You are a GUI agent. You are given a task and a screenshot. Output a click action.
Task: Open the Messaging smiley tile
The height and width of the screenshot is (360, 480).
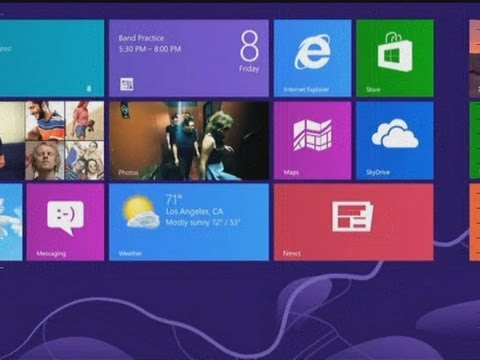point(65,222)
